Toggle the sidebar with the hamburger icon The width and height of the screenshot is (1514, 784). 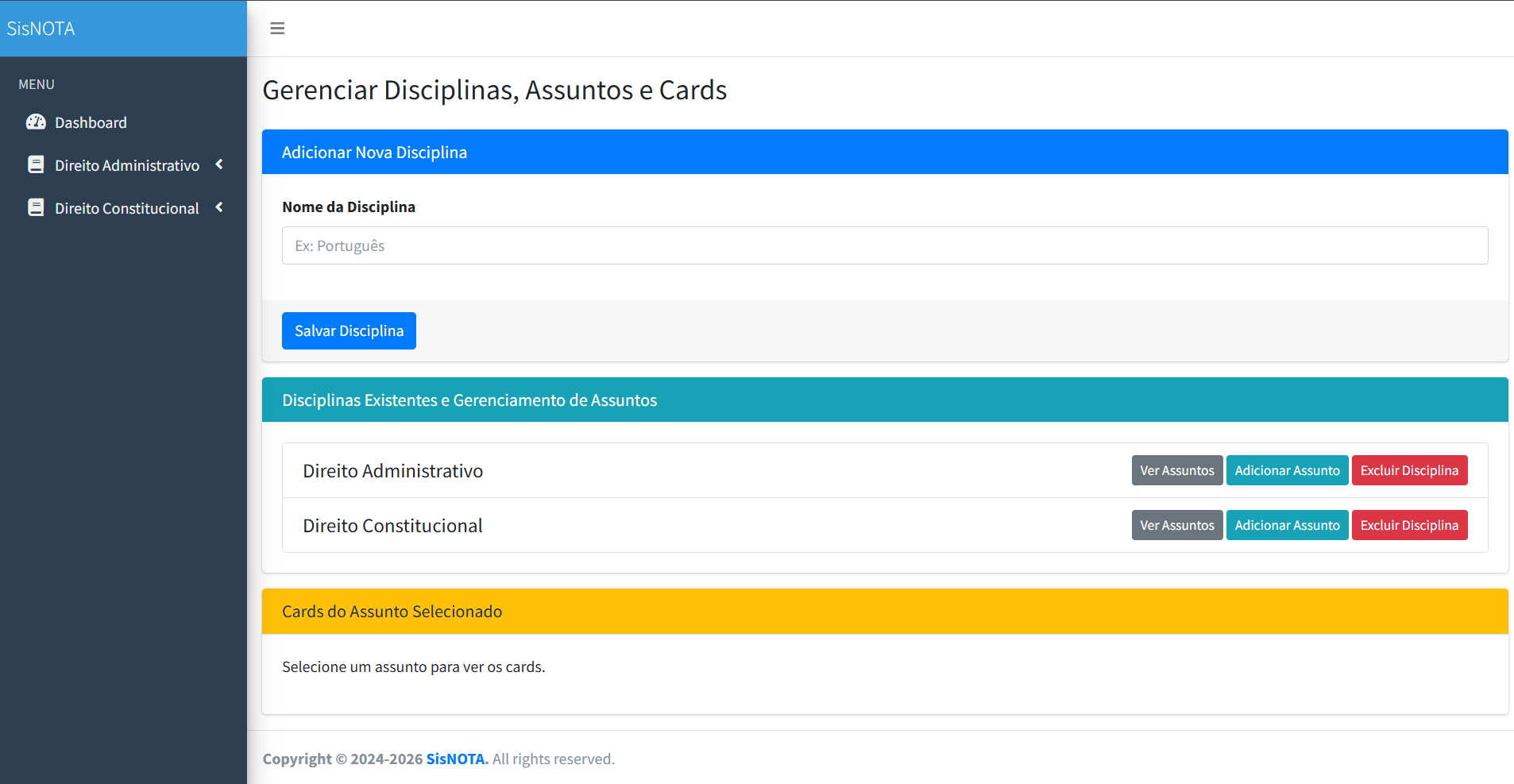(x=277, y=29)
